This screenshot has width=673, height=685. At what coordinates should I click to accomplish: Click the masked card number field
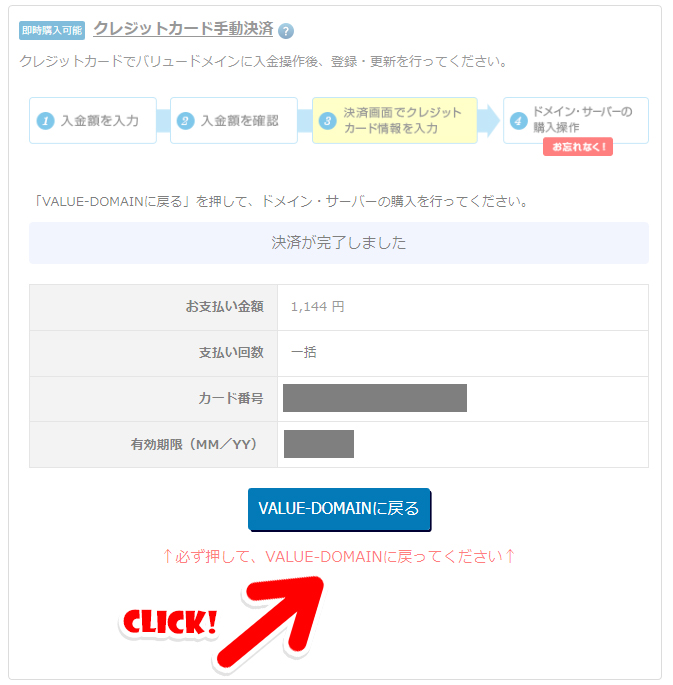(375, 398)
